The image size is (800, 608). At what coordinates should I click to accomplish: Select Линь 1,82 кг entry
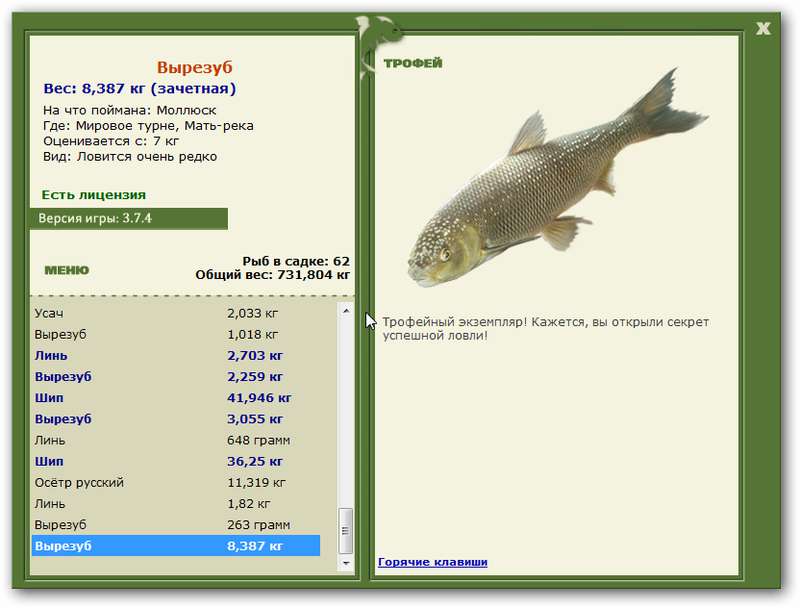pyautogui.click(x=176, y=504)
